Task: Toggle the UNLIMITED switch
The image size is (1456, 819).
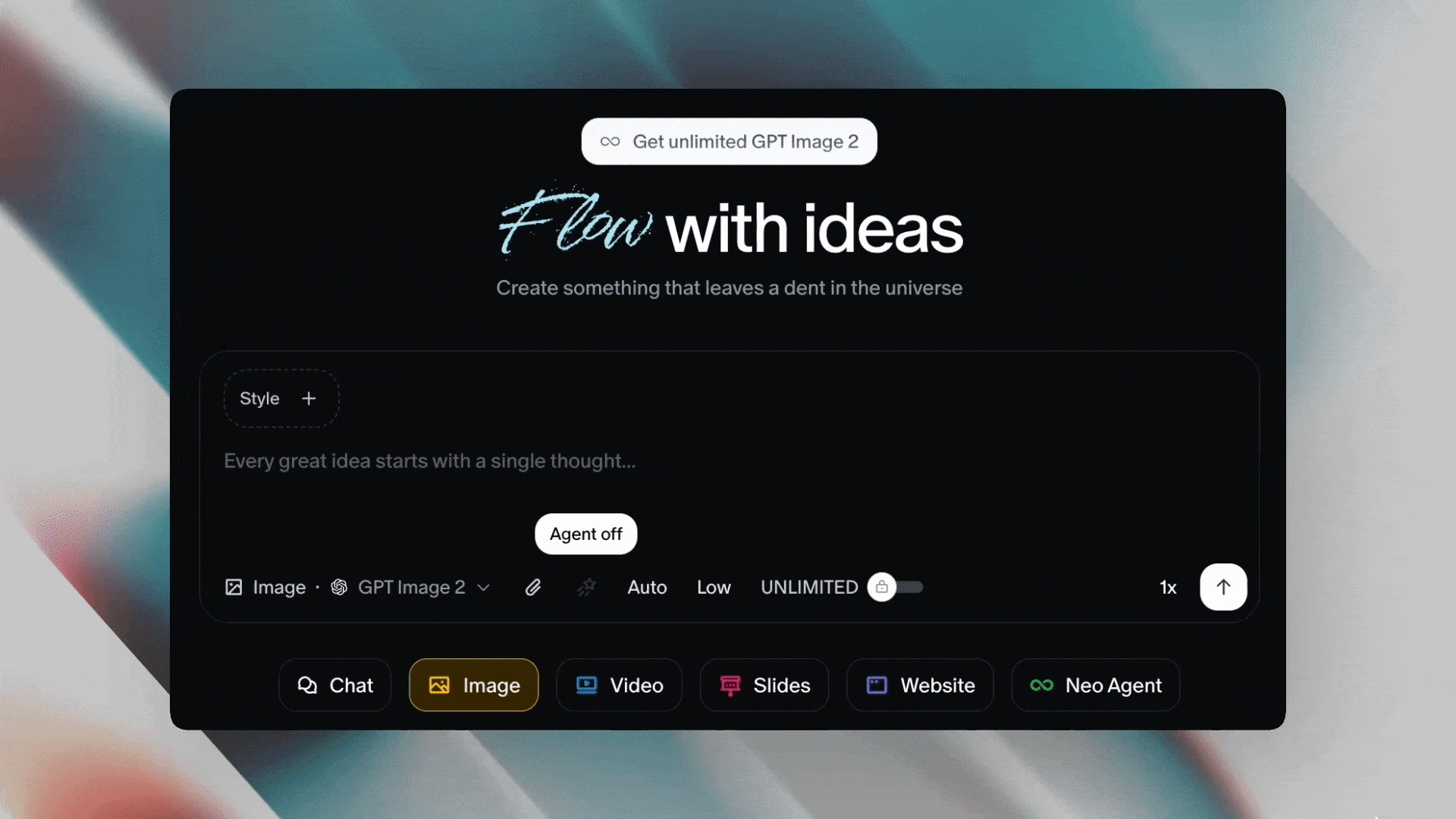Action: pyautogui.click(x=895, y=587)
